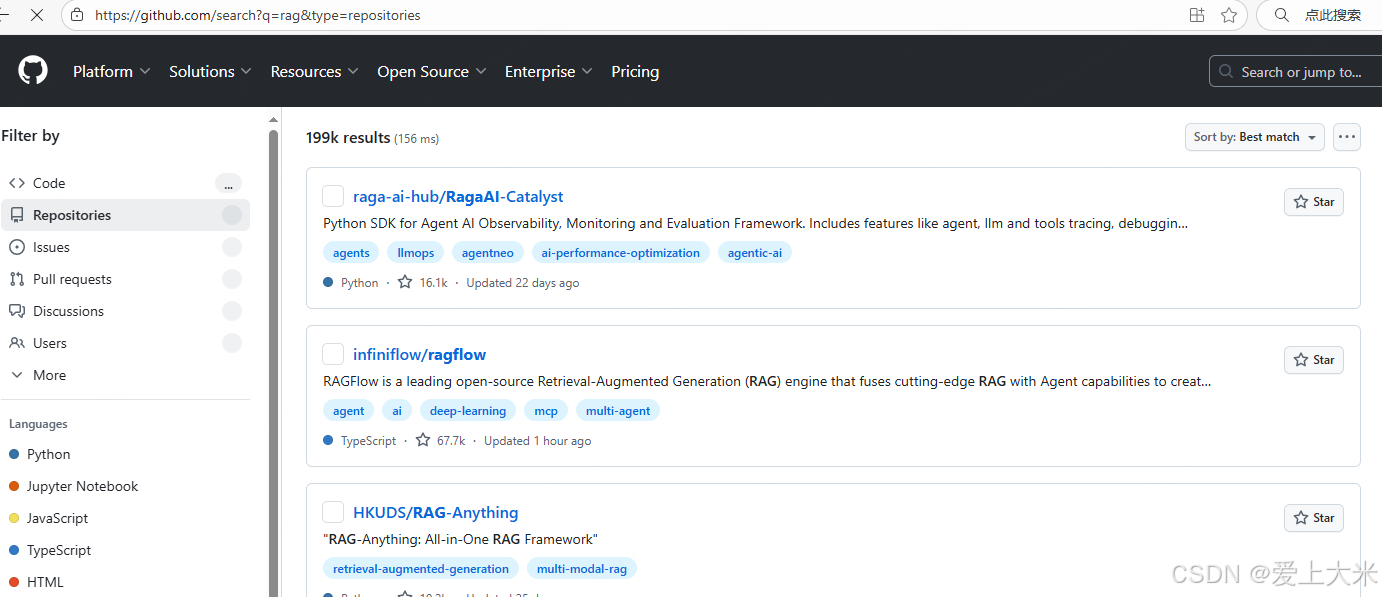Open the QR/extension grid icon in address bar
The width and height of the screenshot is (1382, 597).
[x=1197, y=15]
